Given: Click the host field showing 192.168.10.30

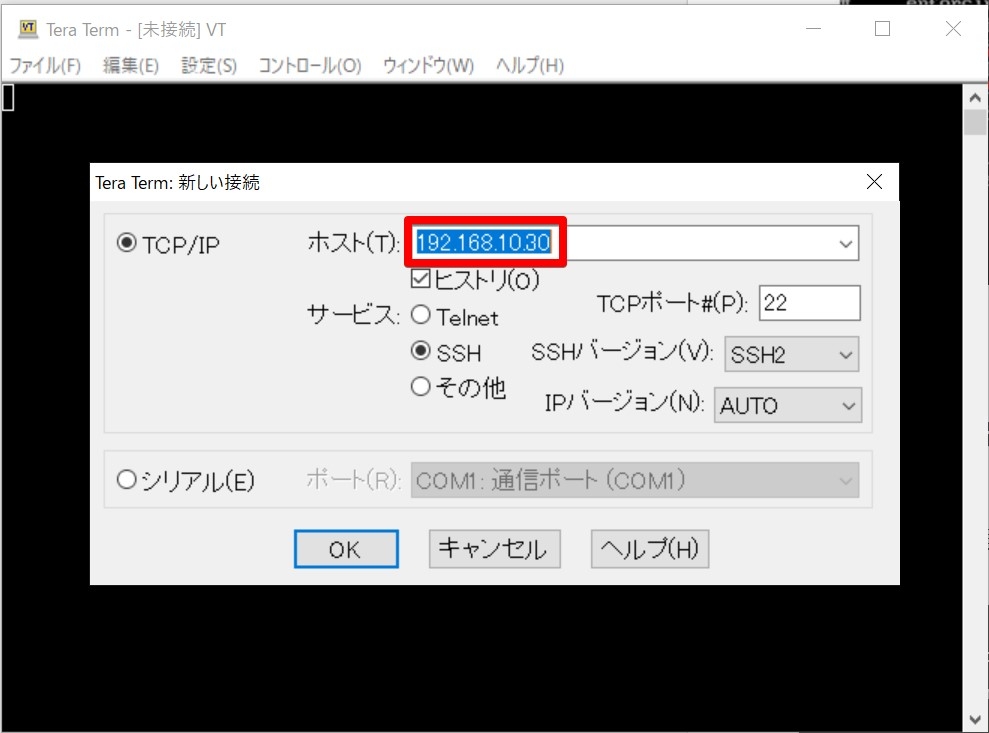Looking at the screenshot, I should coord(635,243).
